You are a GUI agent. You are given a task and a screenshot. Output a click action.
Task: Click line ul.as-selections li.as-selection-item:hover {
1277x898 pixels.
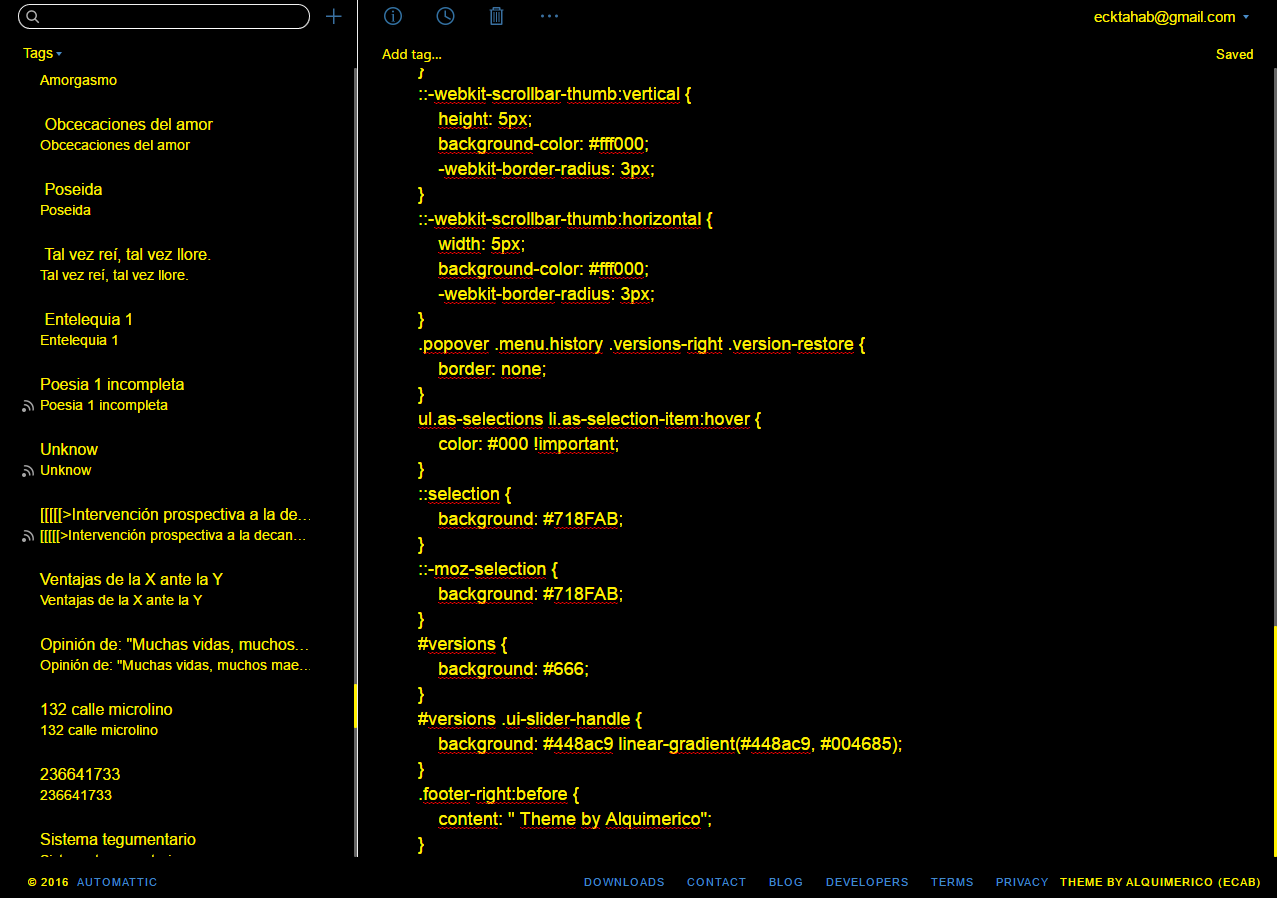click(589, 419)
